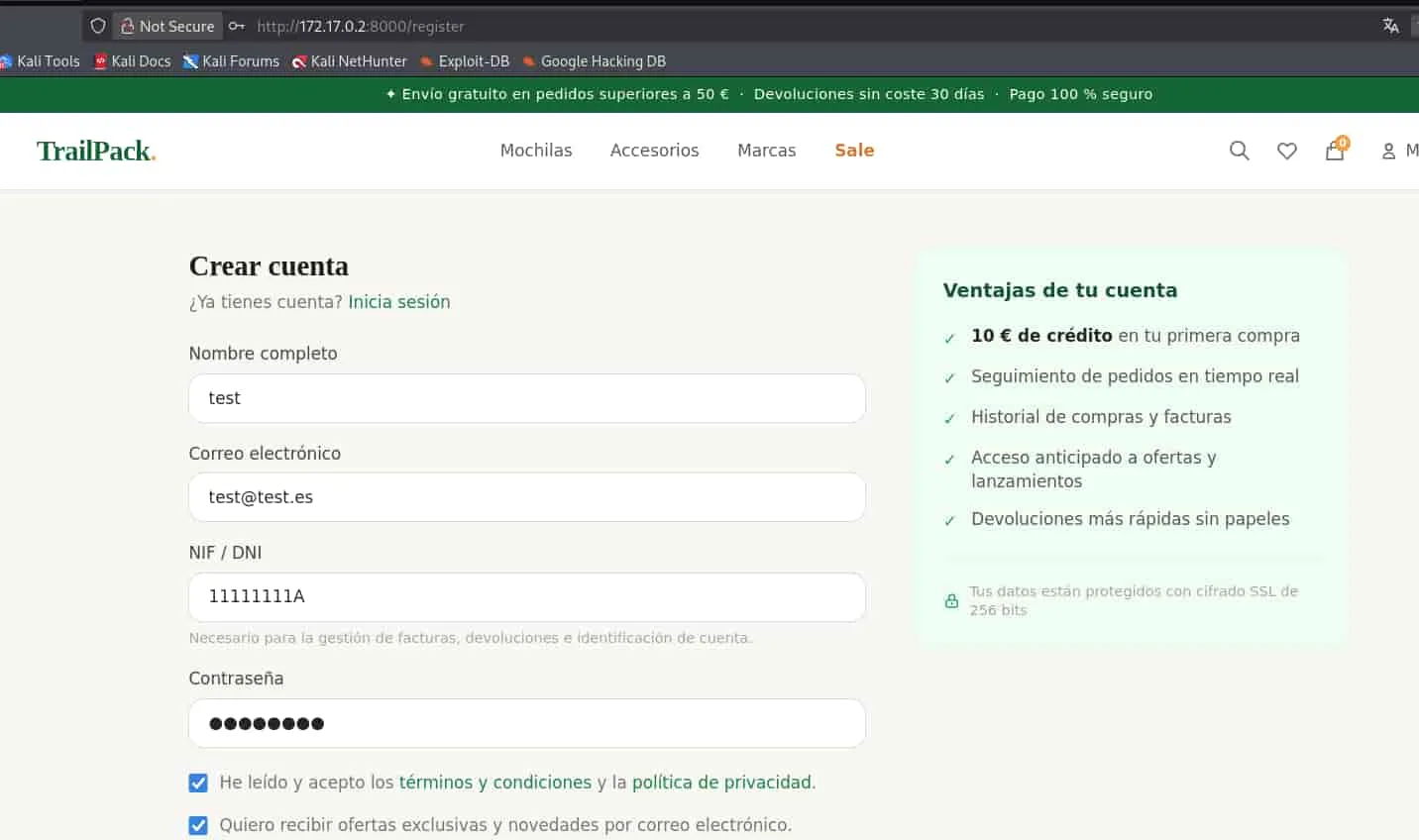Image resolution: width=1419 pixels, height=840 pixels.
Task: Click the translate page icon in address bar
Action: [1390, 26]
